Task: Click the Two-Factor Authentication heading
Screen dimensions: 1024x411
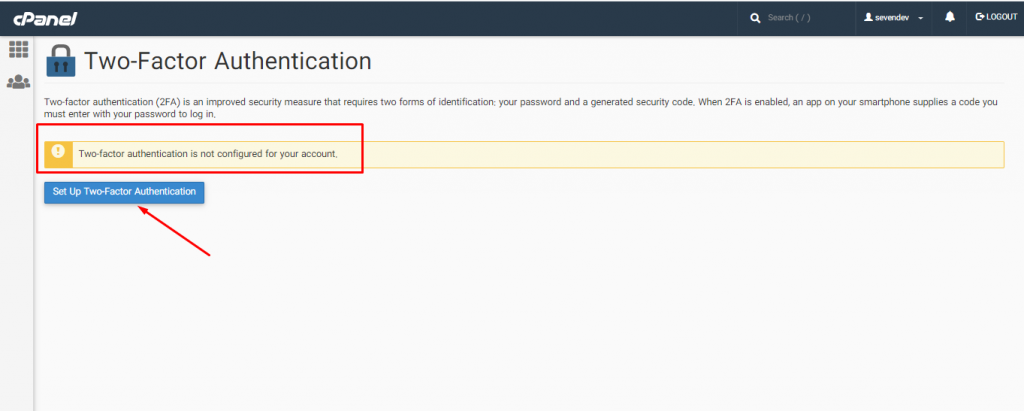Action: pos(228,61)
